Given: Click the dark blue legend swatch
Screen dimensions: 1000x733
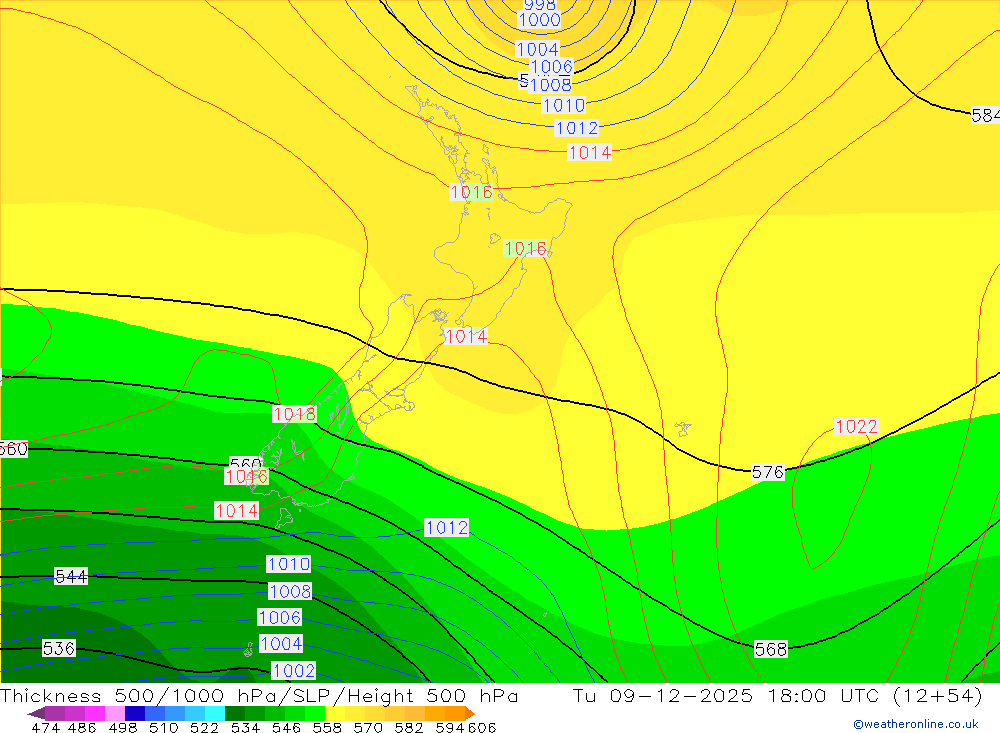Looking at the screenshot, I should click(135, 713).
